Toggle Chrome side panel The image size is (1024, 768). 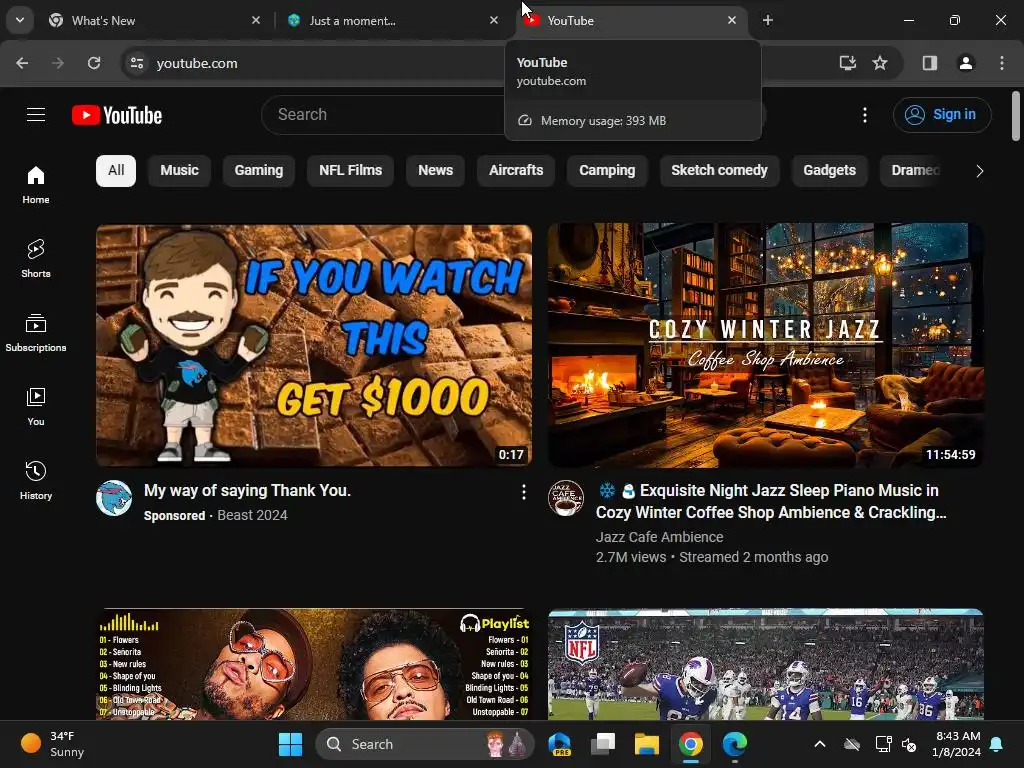click(x=930, y=63)
